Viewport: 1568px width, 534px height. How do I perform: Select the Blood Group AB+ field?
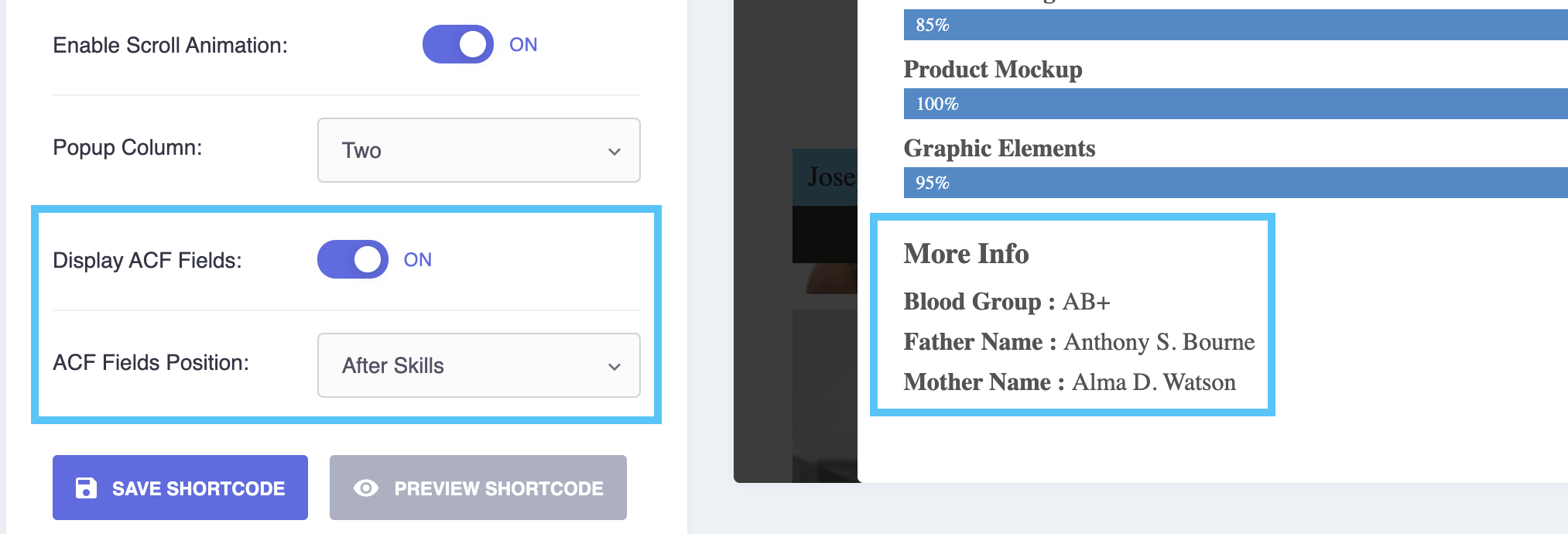1007,302
